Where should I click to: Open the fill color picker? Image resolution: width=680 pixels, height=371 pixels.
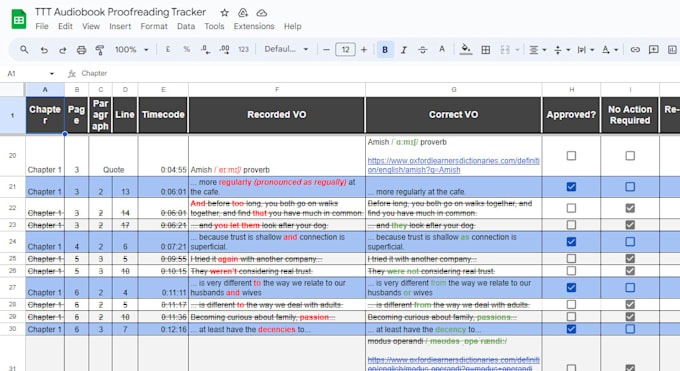tap(466, 49)
